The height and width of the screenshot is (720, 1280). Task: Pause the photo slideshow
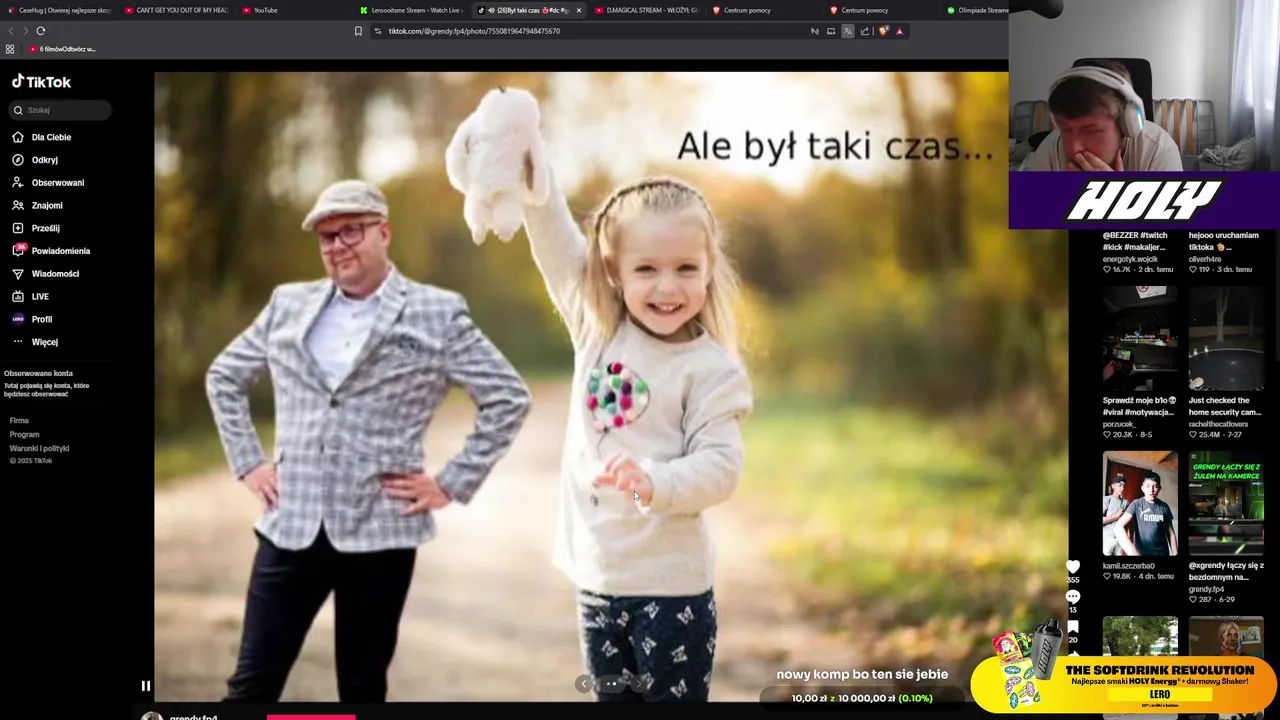point(145,686)
